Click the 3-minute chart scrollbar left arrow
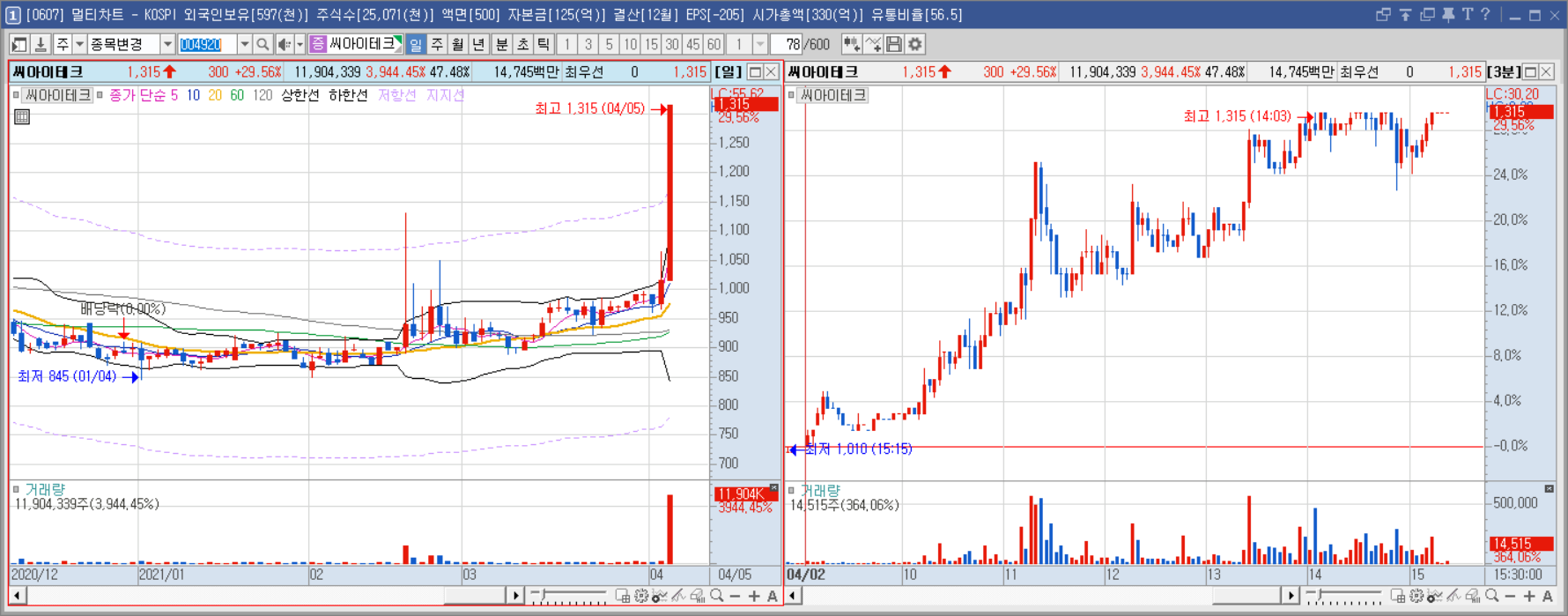Viewport: 1568px width, 616px height. (x=793, y=597)
